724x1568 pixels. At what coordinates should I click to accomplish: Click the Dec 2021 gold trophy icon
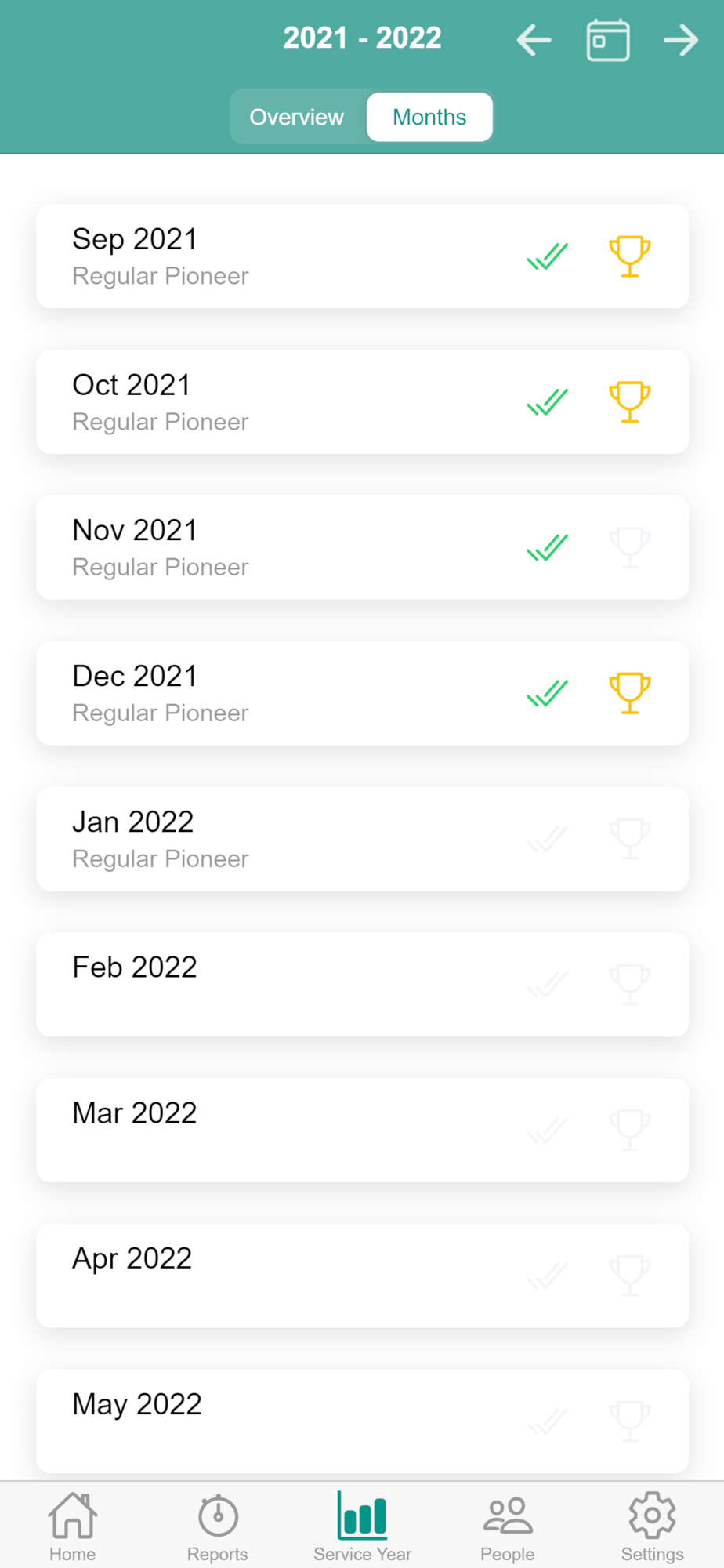click(x=629, y=693)
